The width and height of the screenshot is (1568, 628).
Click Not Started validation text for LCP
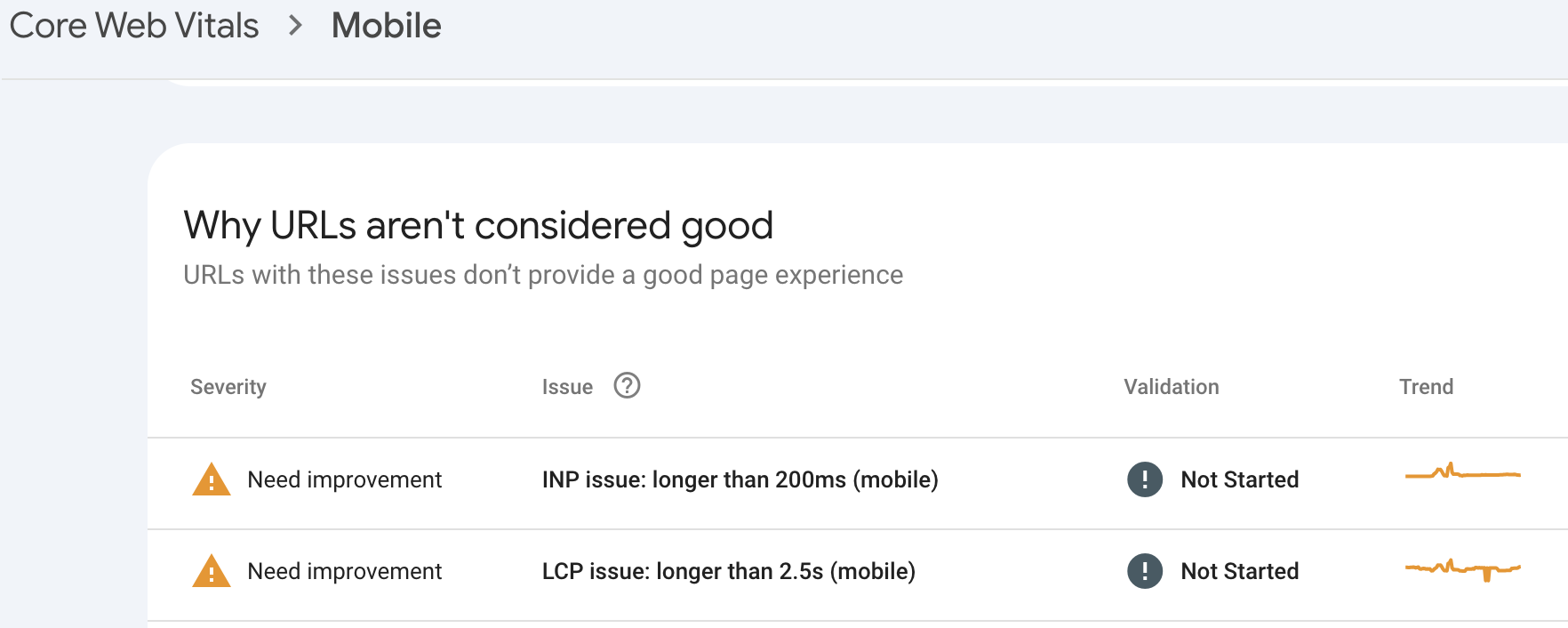coord(1239,571)
